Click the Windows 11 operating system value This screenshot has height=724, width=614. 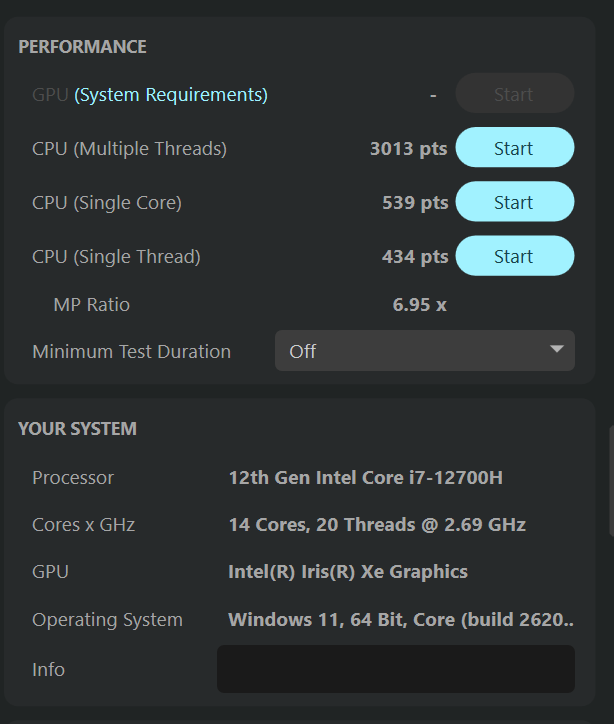click(x=400, y=620)
